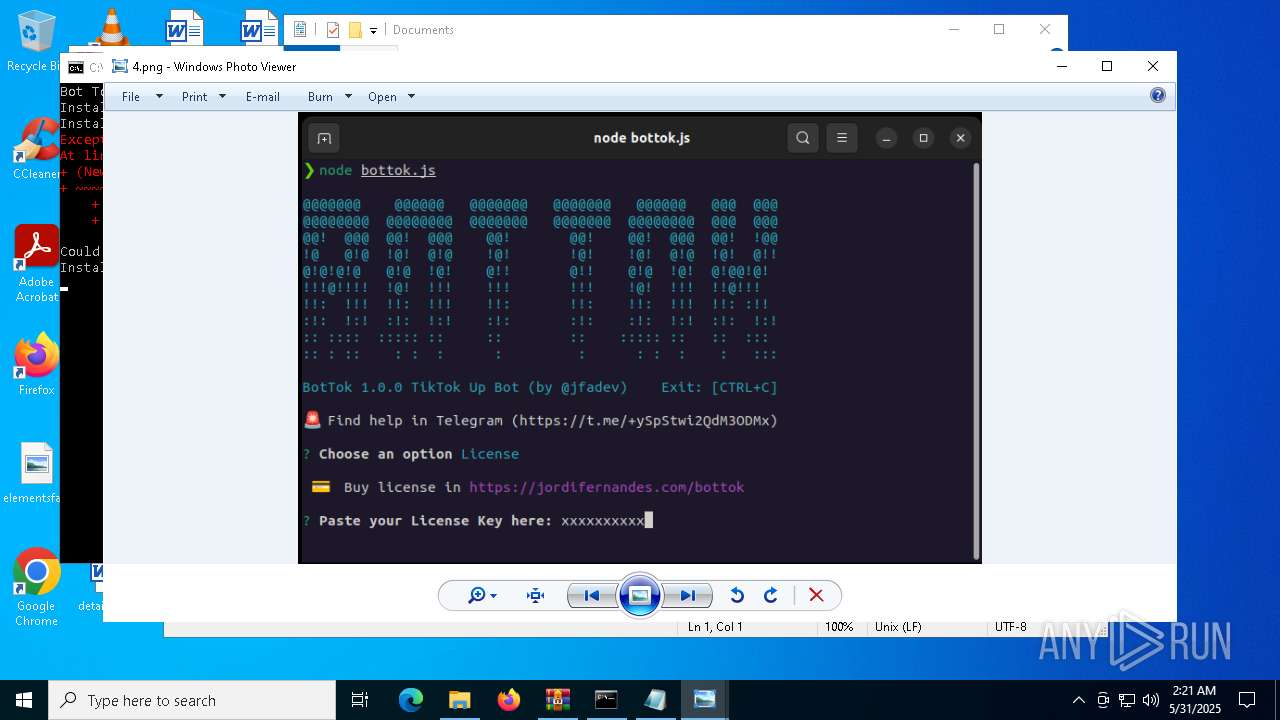Screen dimensions: 1280x720
Task: Switch to Notepad on the taskbar
Action: coord(655,700)
